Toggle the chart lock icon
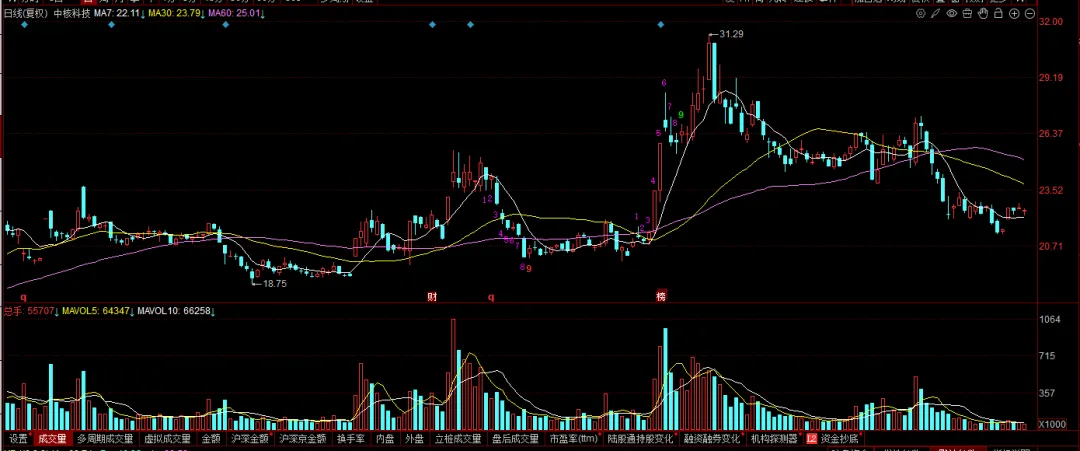The image size is (1080, 451). 998,13
